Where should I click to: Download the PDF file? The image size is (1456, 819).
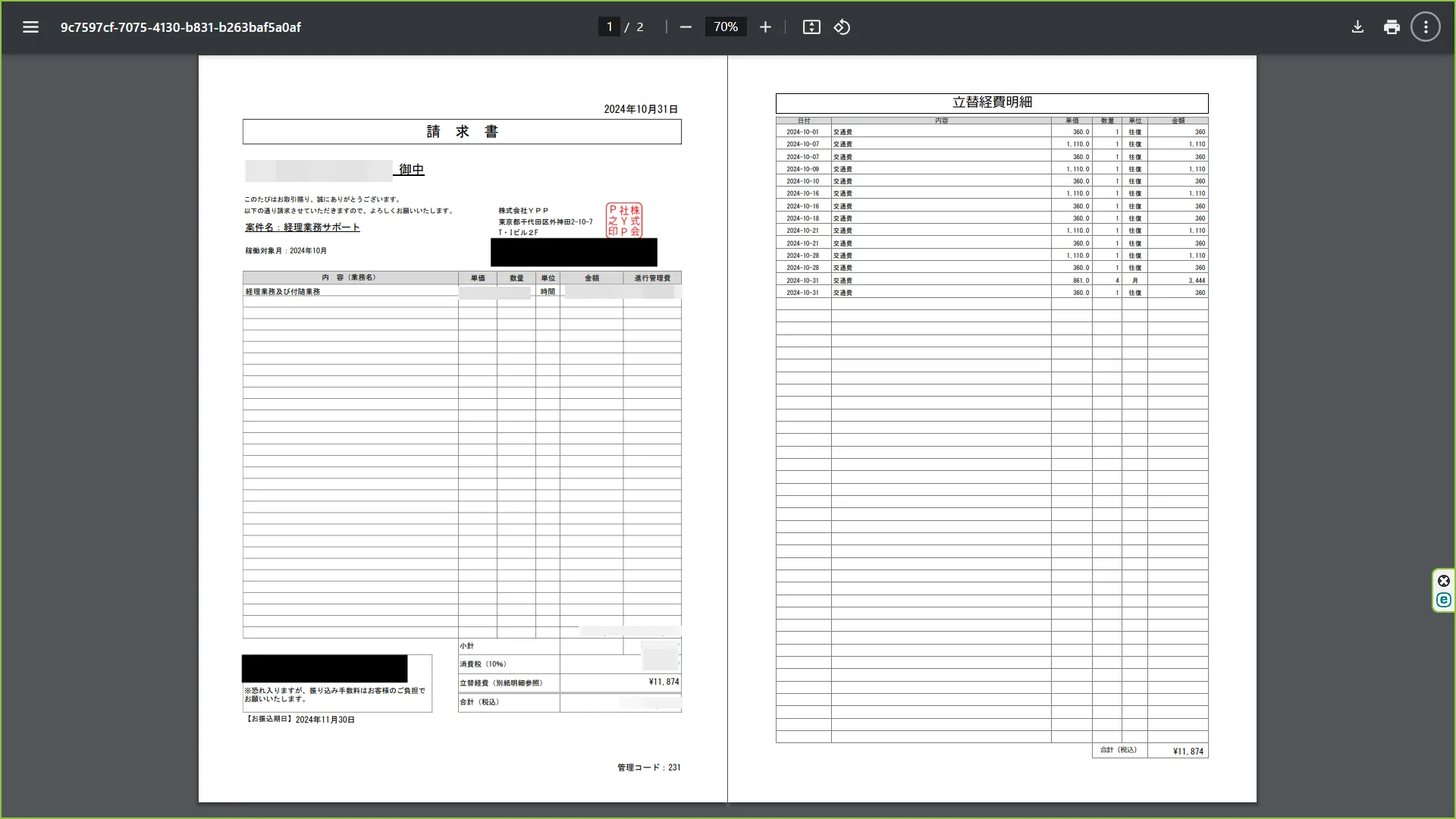coord(1357,27)
